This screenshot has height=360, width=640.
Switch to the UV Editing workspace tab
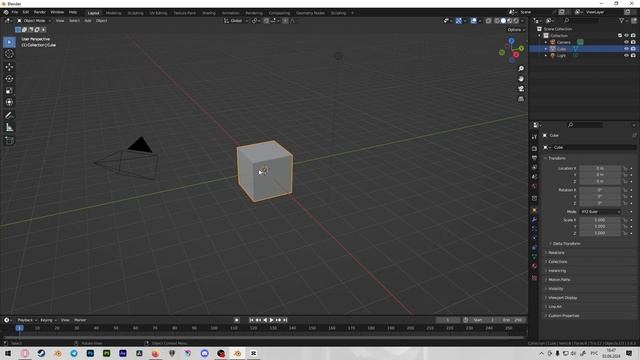158,13
